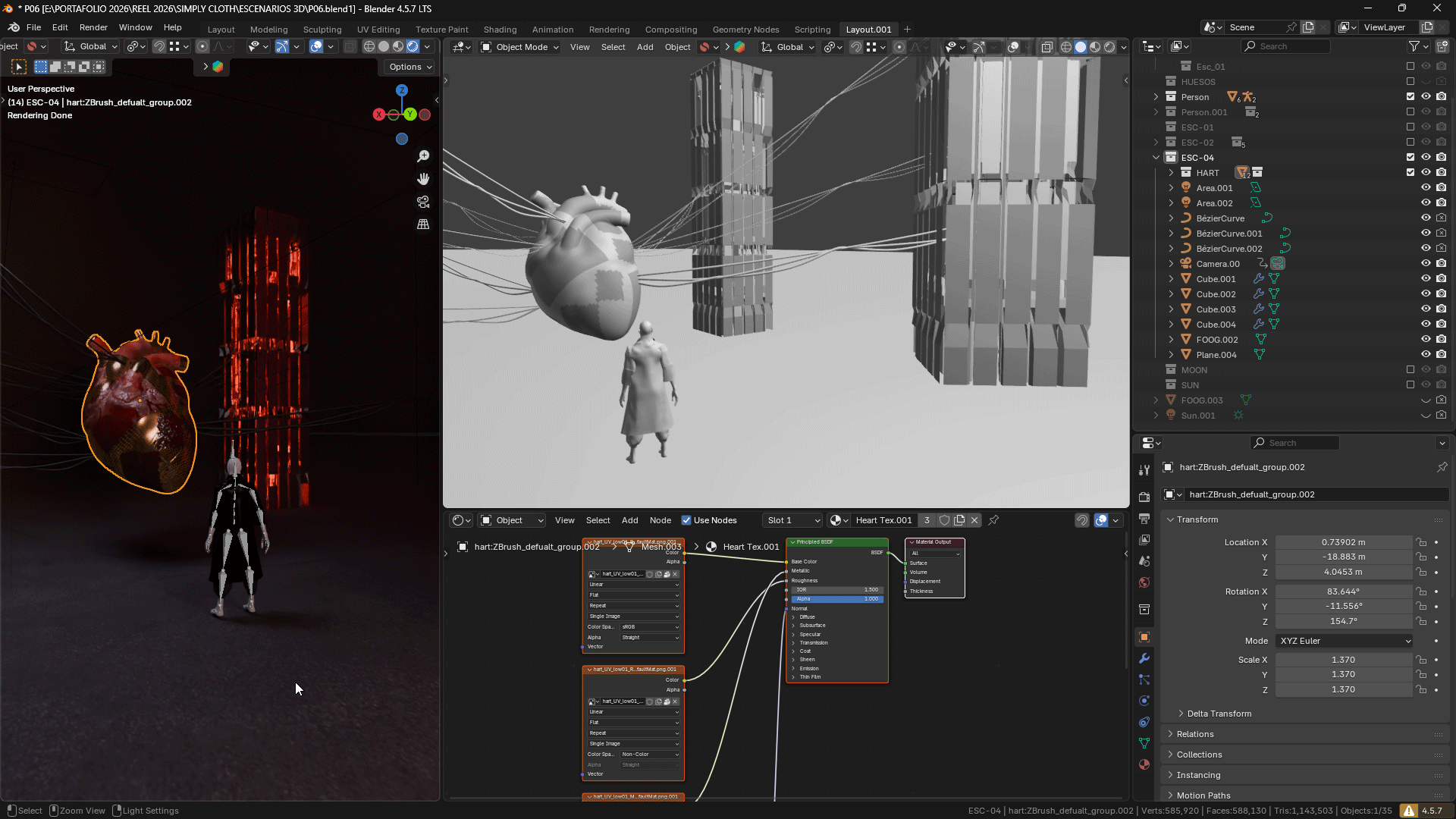The image size is (1456, 819).
Task: Open the Options dropdown in left viewport
Action: (410, 67)
